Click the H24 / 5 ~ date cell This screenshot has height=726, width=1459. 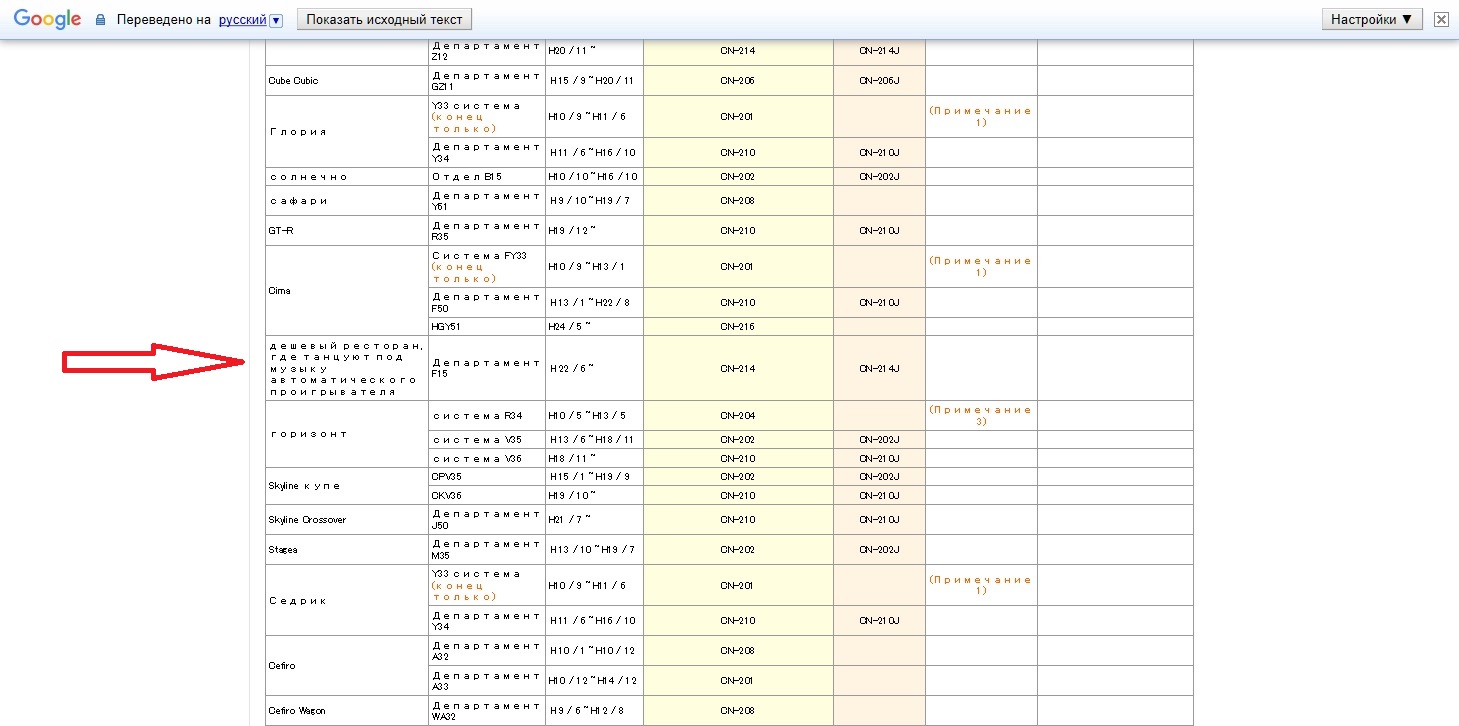(594, 327)
